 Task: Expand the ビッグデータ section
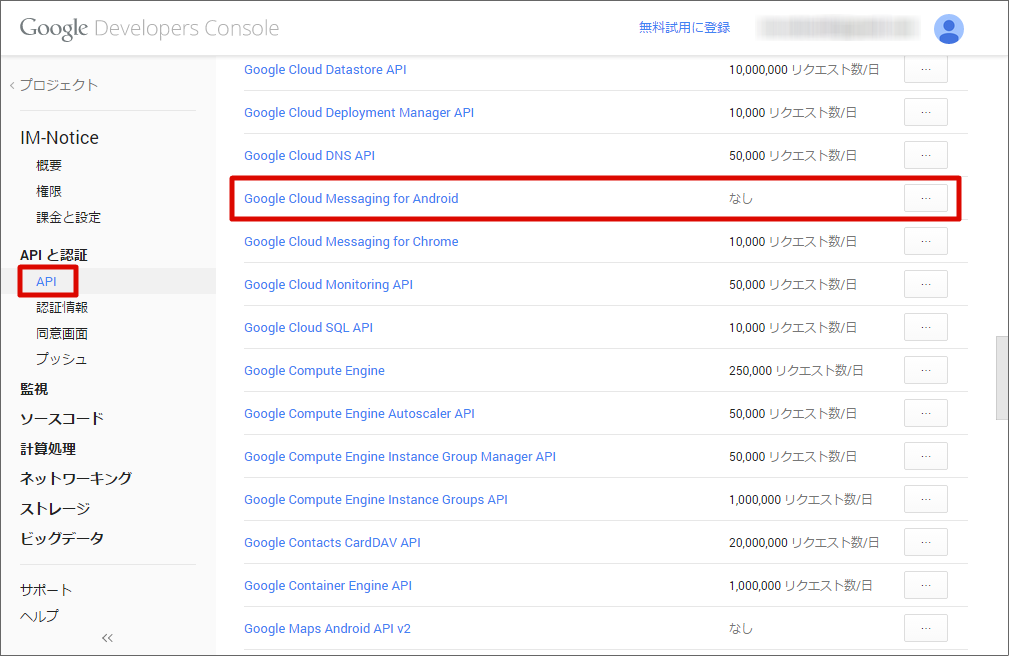[62, 538]
